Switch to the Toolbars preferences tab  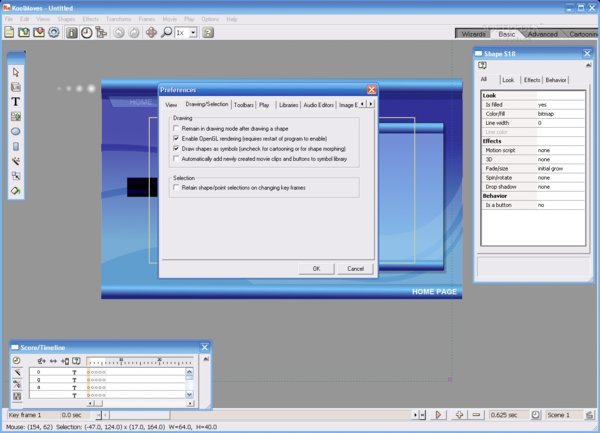(242, 104)
